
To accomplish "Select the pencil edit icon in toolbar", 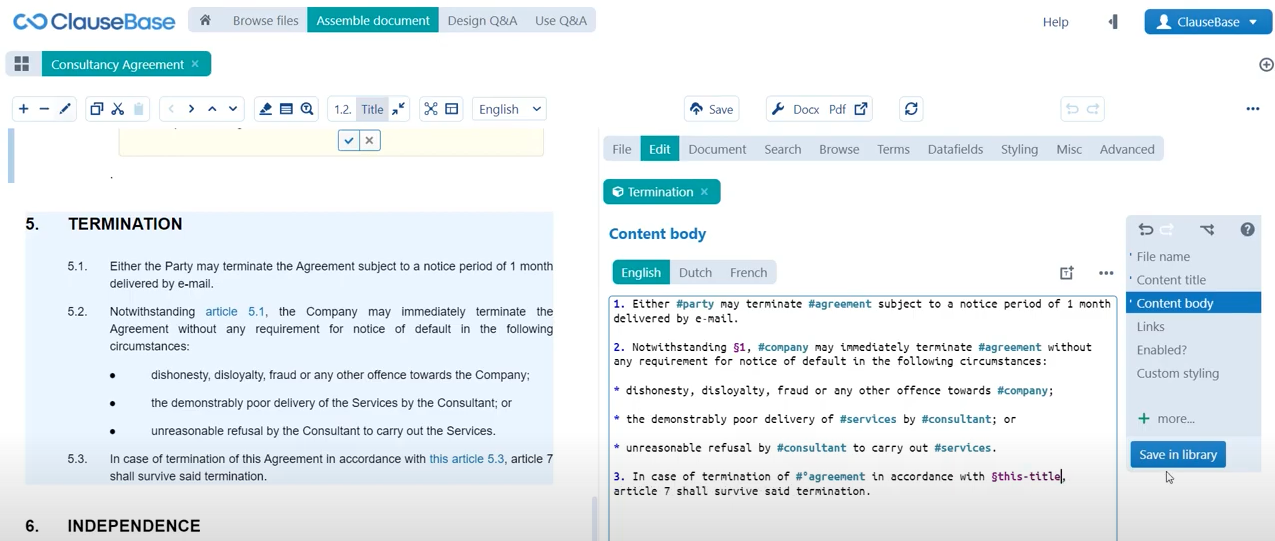I will 65,109.
